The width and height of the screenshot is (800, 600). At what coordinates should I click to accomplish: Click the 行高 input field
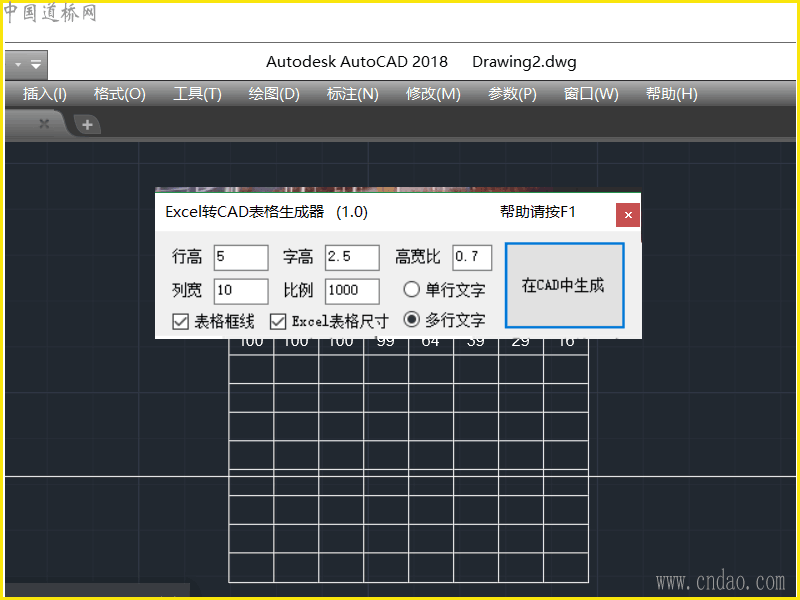click(x=241, y=257)
